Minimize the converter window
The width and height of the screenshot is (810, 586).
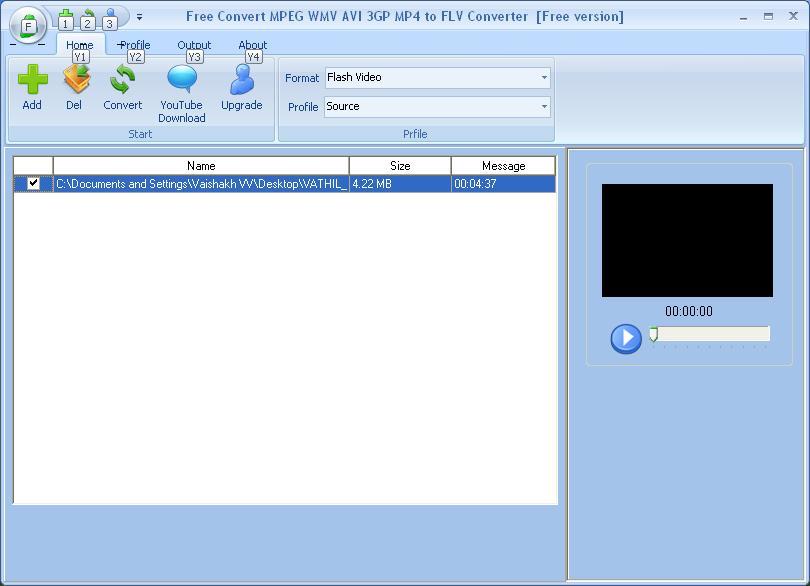(x=743, y=17)
